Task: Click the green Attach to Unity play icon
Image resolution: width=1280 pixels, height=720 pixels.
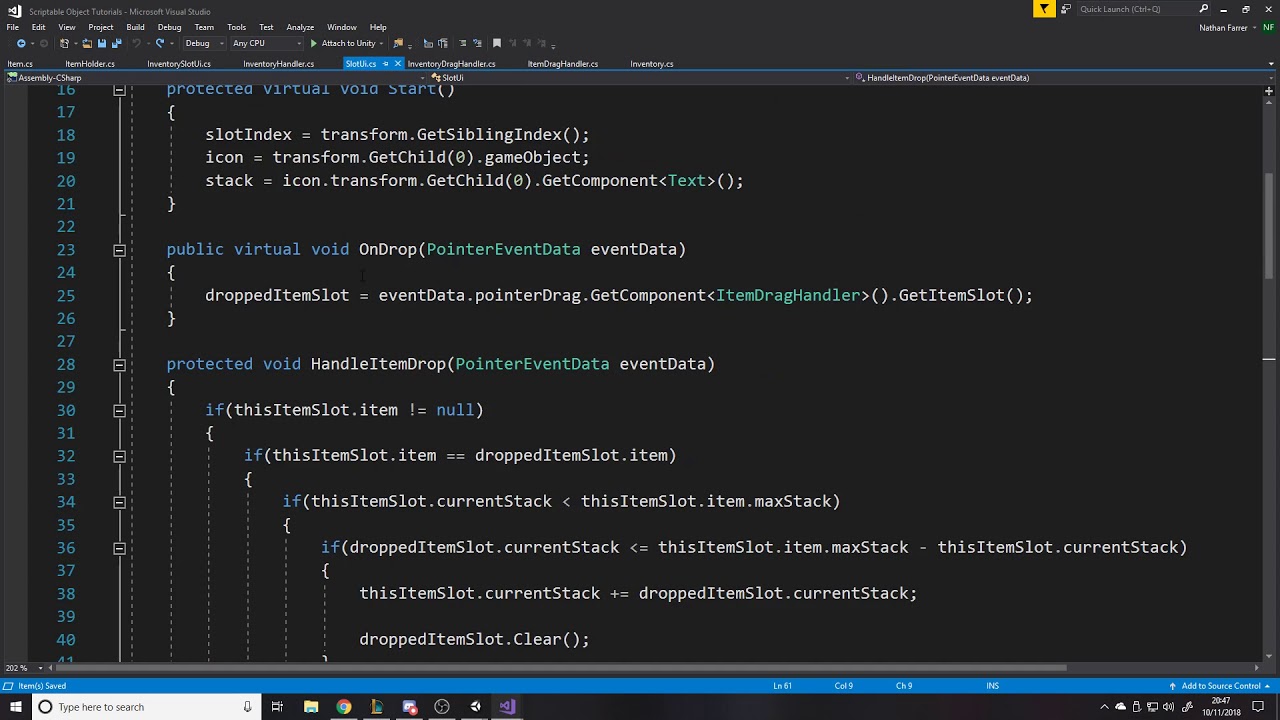Action: coord(313,43)
